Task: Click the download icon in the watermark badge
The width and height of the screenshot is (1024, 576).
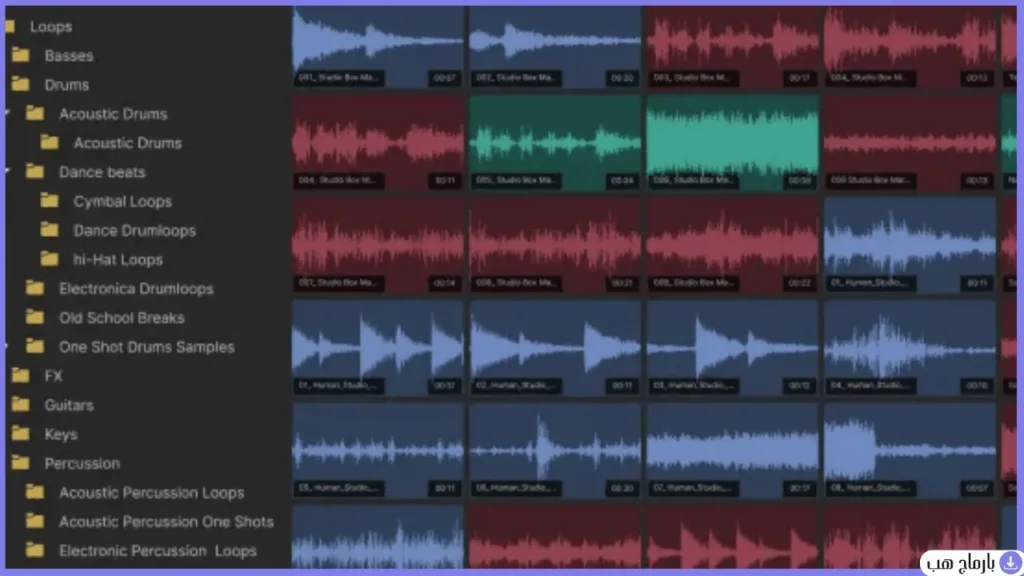Action: (1010, 562)
